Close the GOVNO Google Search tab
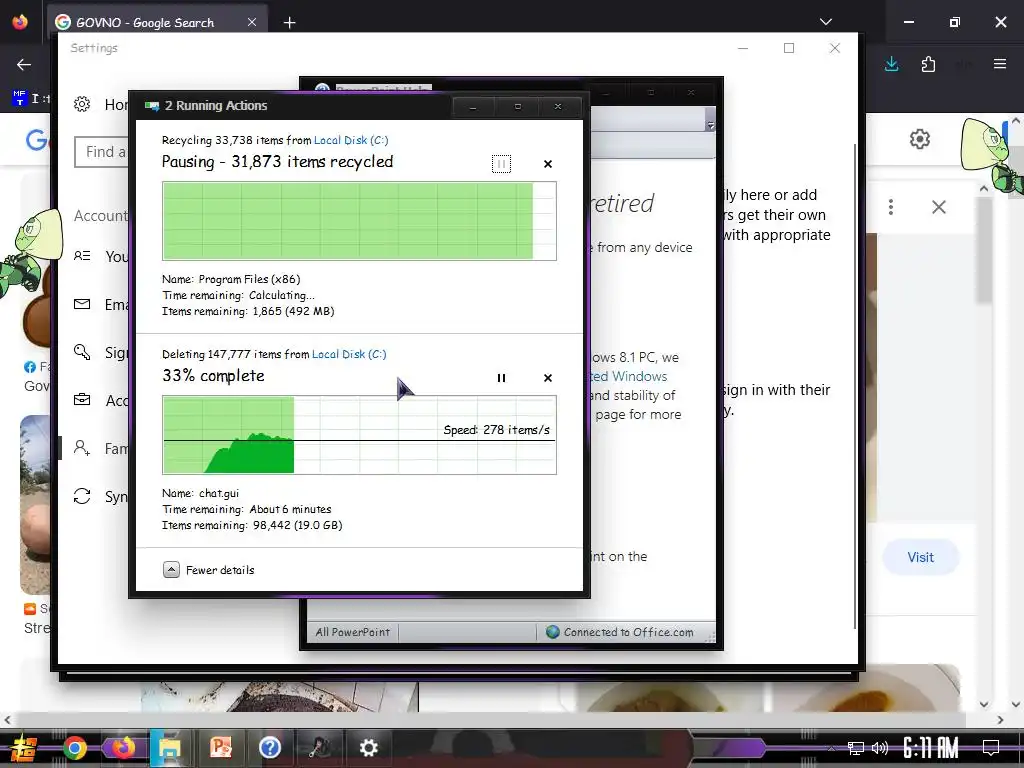This screenshot has height=768, width=1024. click(251, 22)
